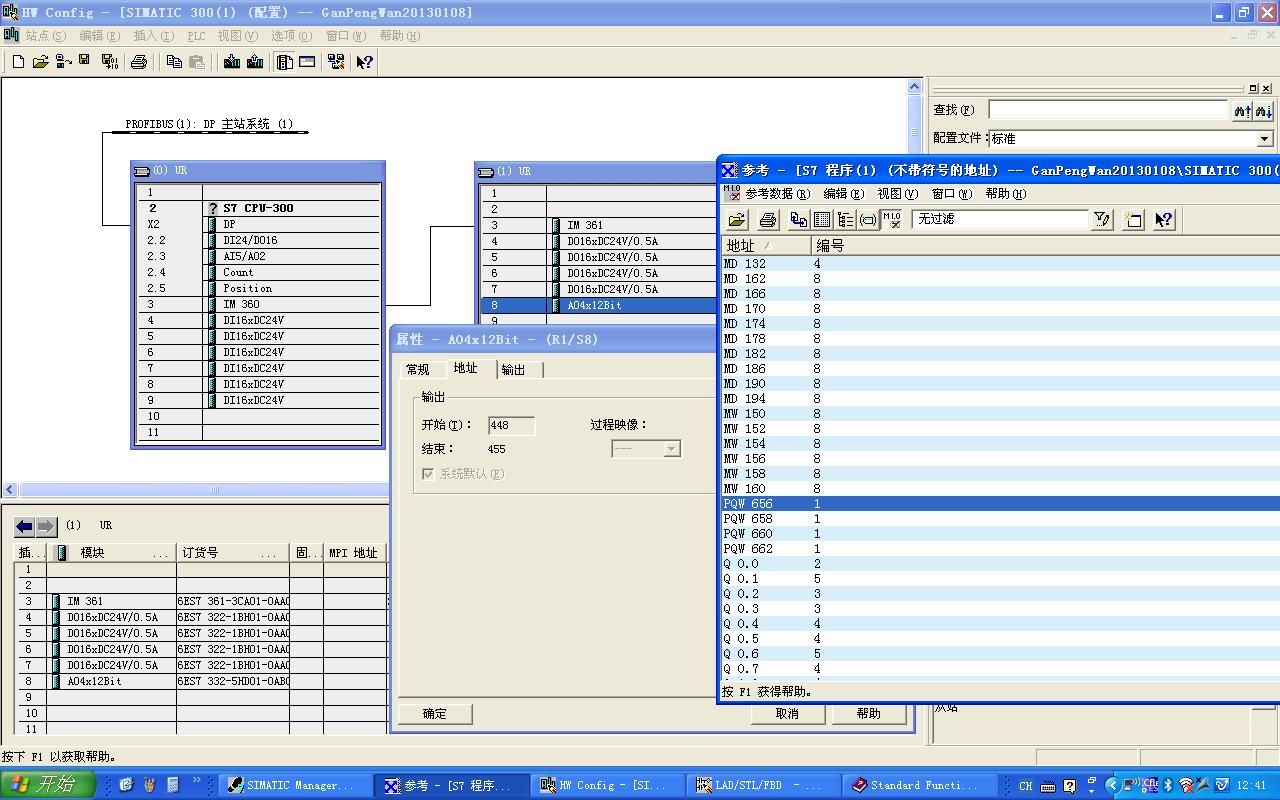Viewport: 1280px width, 800px height.
Task: Click the 帮助 button in properties dialog
Action: [869, 714]
